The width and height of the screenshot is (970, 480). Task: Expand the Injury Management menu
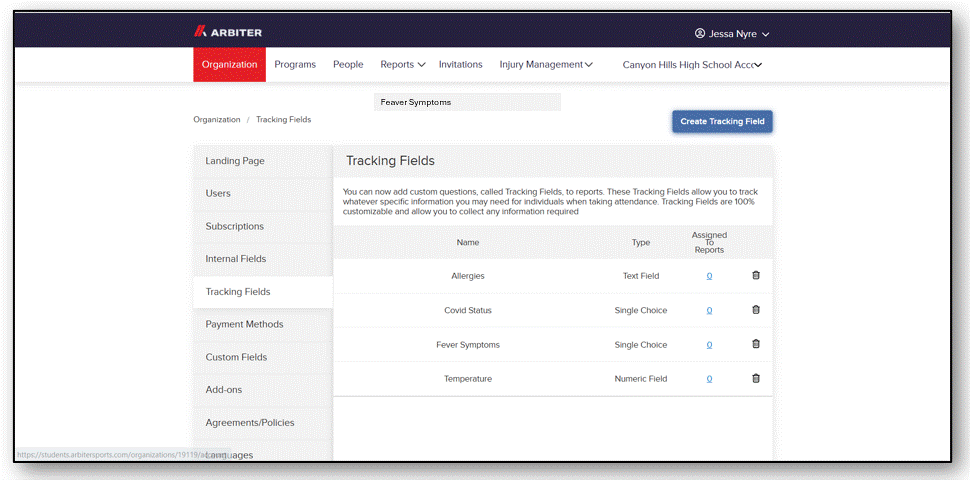(x=546, y=64)
